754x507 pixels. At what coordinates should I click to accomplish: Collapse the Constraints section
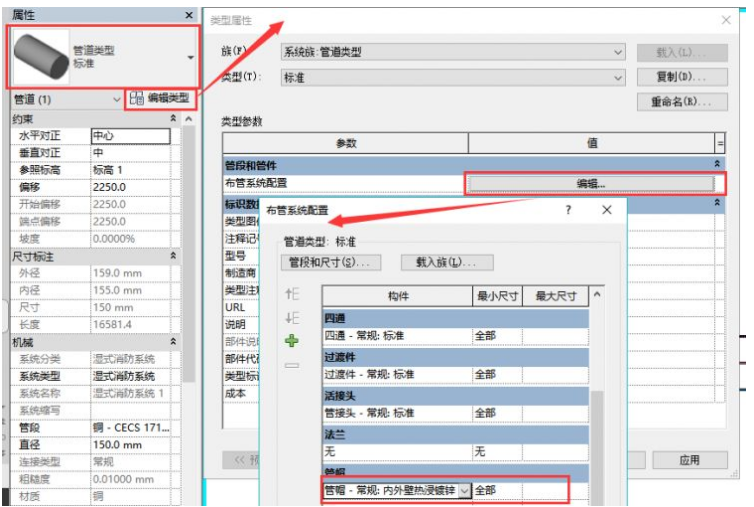tap(173, 118)
